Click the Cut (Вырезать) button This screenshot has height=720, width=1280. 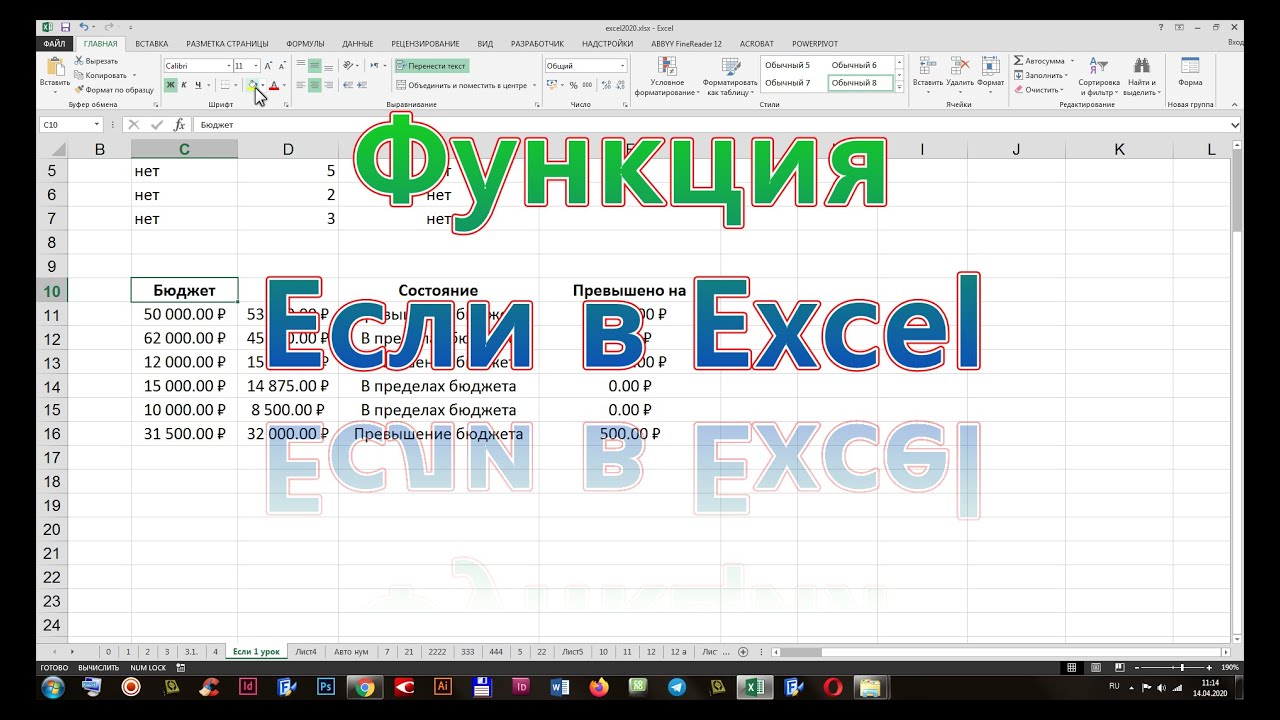tap(96, 61)
